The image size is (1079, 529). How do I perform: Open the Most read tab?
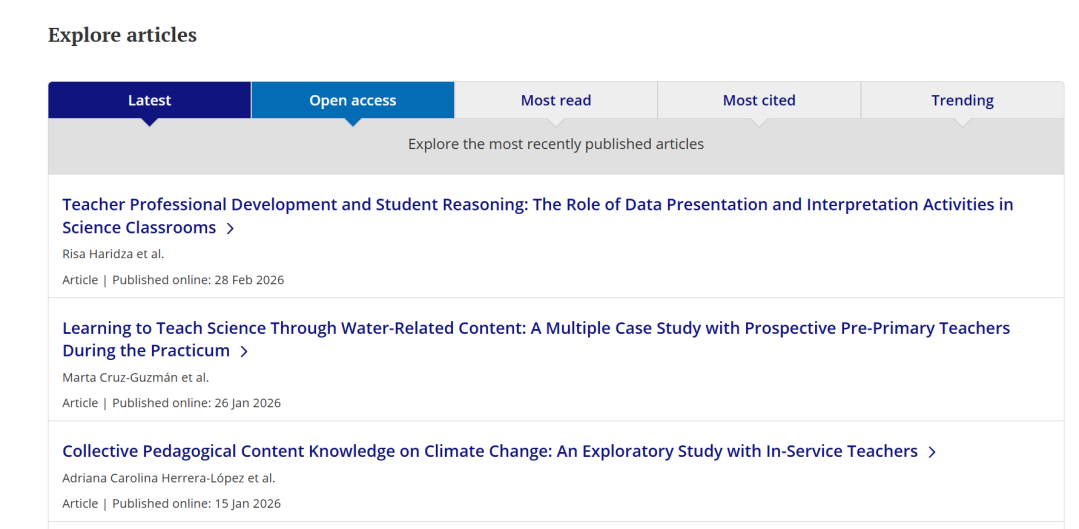[555, 100]
